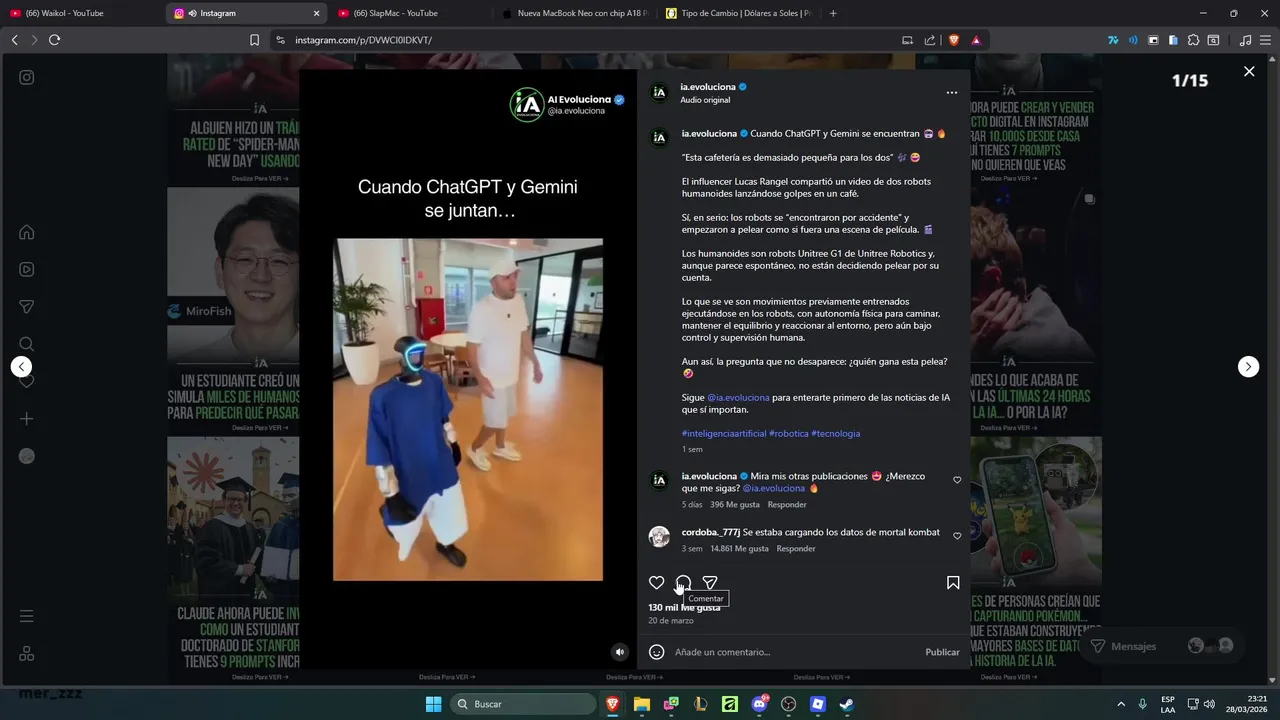Open Create new post plus icon
The image size is (1280, 720).
(x=27, y=419)
